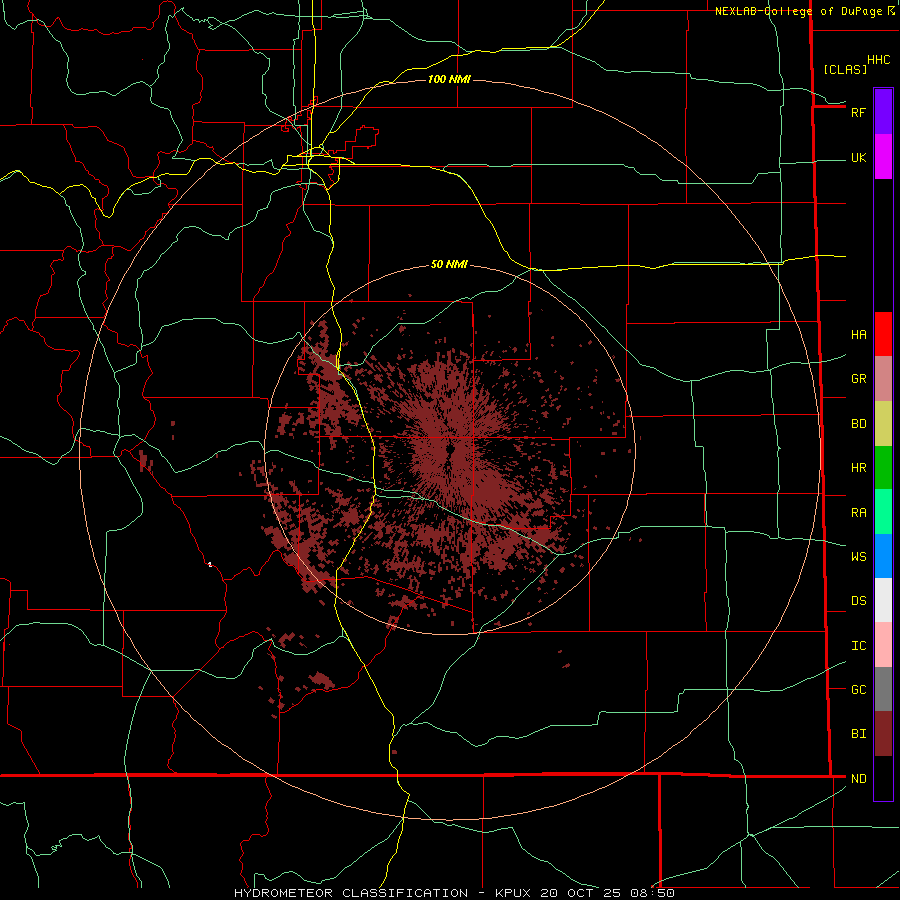Click the RF legend label
Viewport: 900px width, 900px height.
pyautogui.click(x=858, y=112)
